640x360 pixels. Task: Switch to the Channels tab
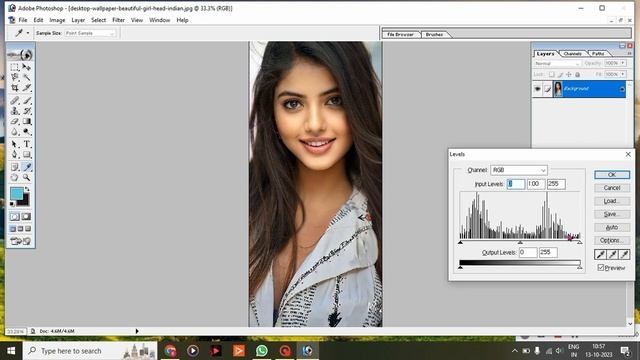(x=572, y=53)
